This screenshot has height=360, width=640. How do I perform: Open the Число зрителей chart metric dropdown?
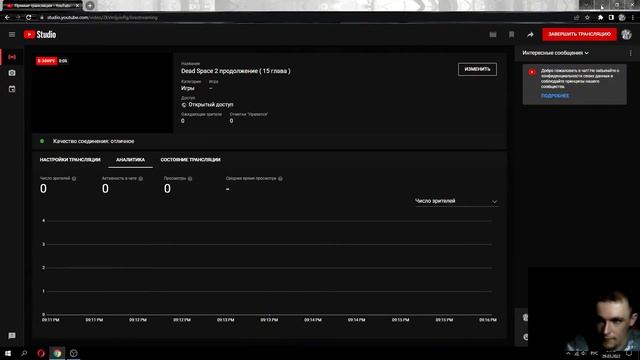[x=456, y=201]
